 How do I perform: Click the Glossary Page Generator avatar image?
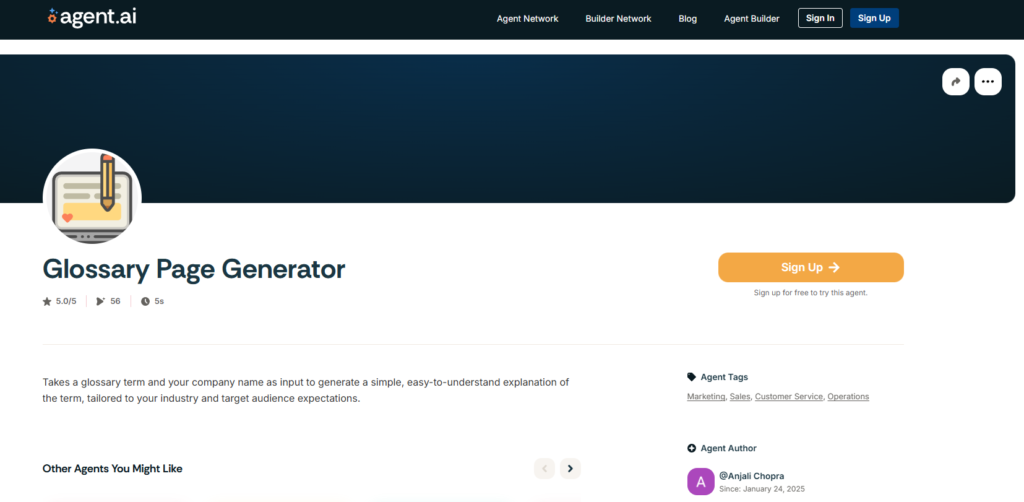(92, 197)
